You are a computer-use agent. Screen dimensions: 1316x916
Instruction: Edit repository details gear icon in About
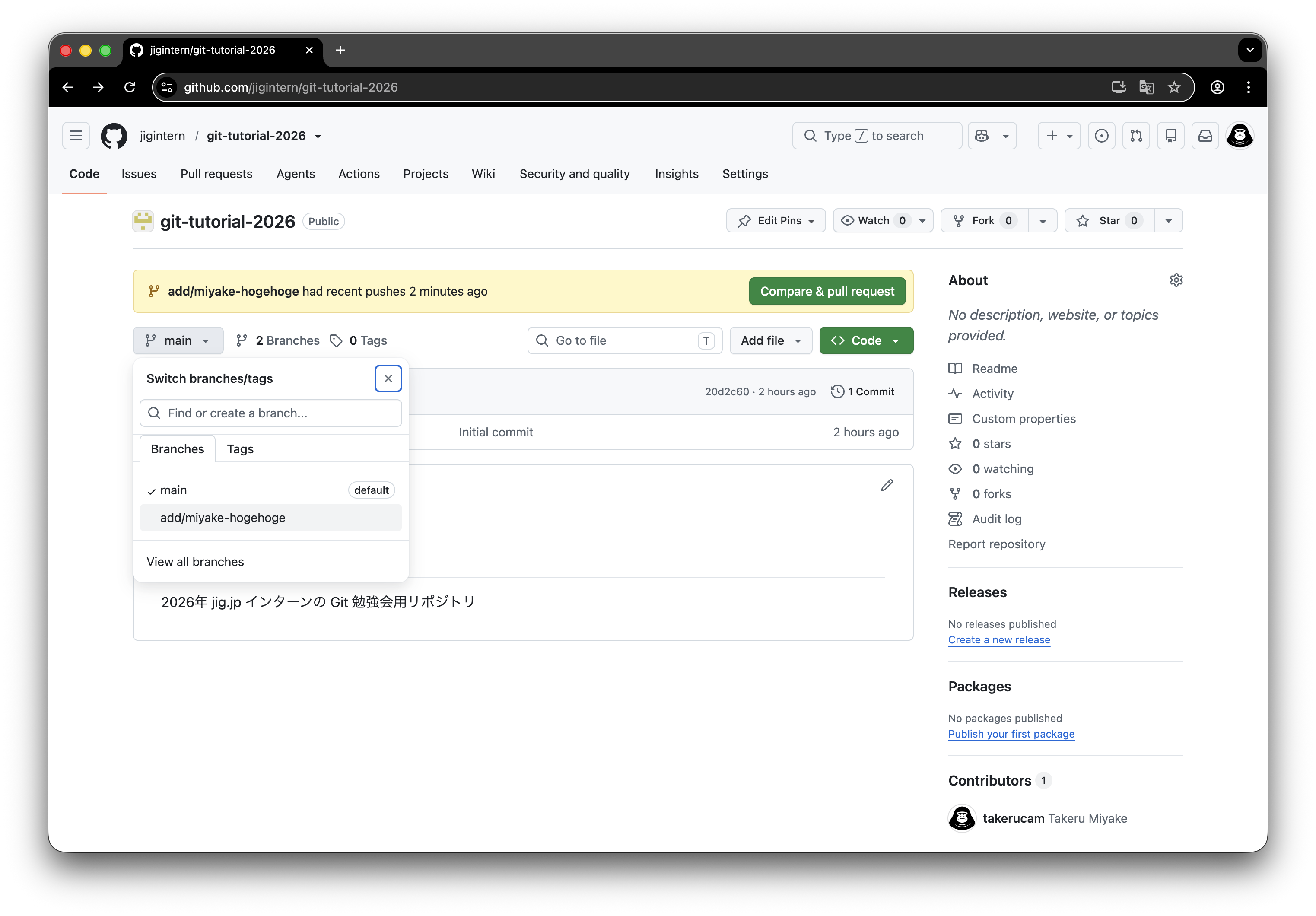1176,280
